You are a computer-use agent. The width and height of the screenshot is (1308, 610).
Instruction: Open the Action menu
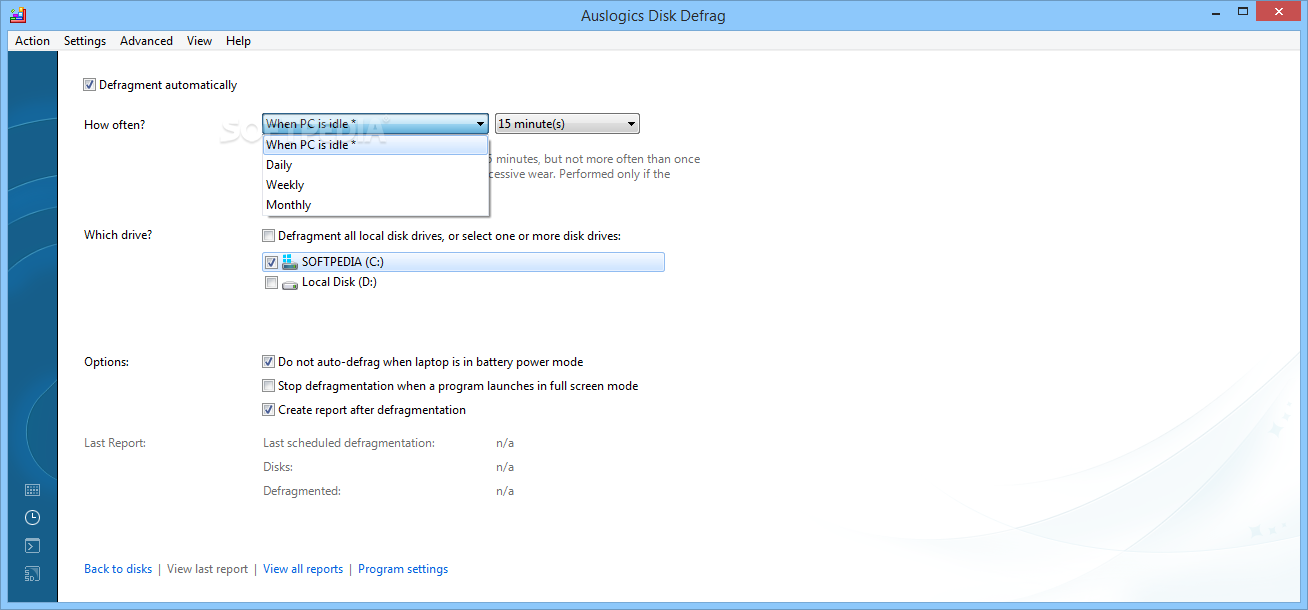pyautogui.click(x=32, y=41)
